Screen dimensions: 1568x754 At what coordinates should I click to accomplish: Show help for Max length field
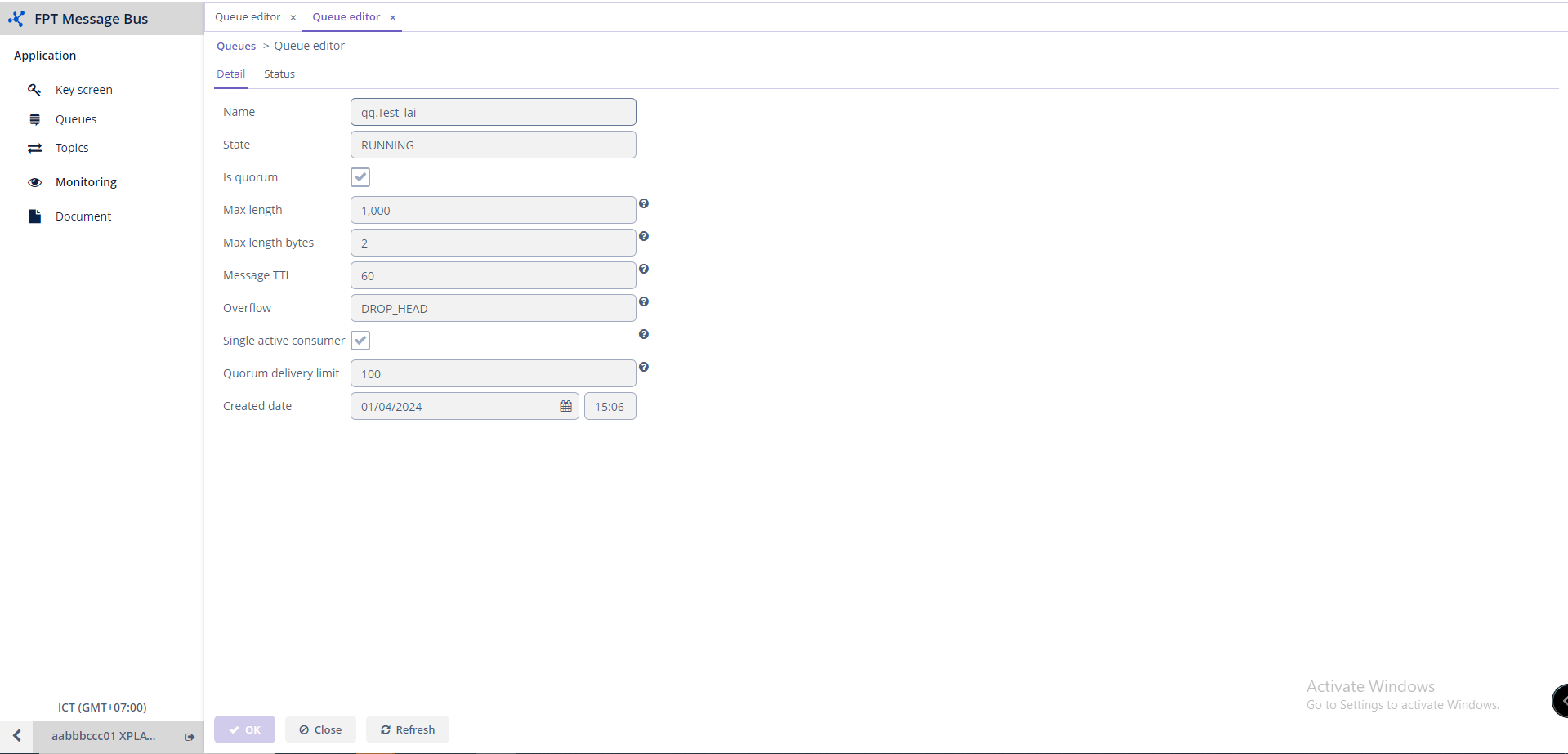pos(644,203)
